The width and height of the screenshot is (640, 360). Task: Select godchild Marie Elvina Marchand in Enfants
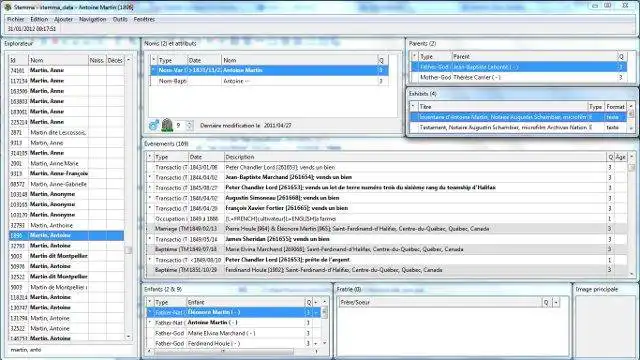[x=234, y=333]
